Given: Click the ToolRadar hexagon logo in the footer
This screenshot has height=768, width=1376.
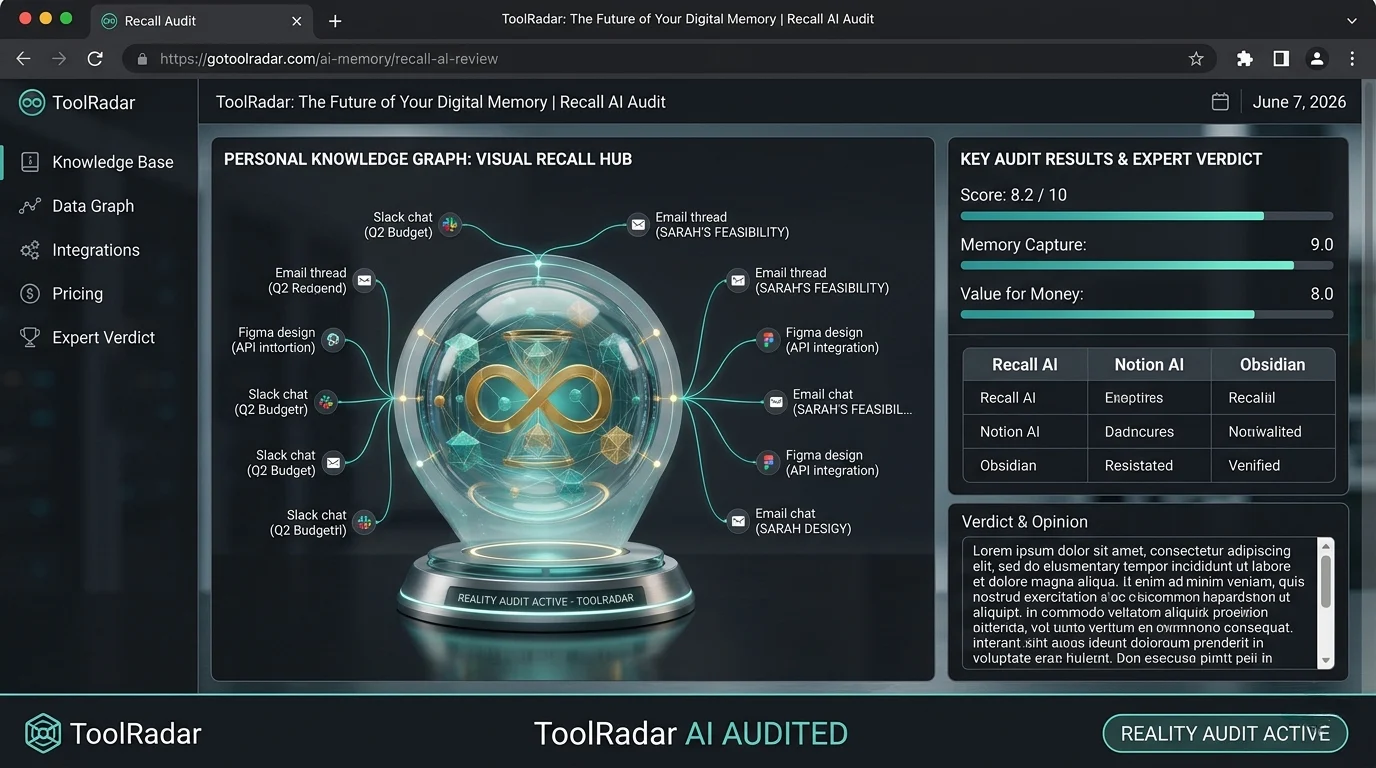Looking at the screenshot, I should click(x=43, y=733).
